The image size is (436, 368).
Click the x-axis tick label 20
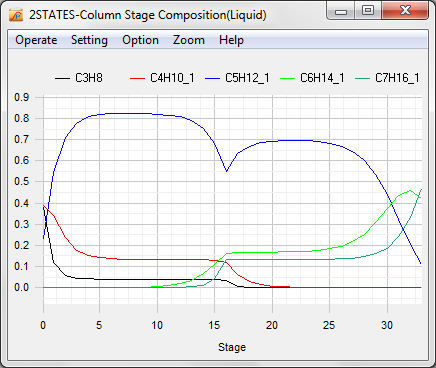point(272,325)
